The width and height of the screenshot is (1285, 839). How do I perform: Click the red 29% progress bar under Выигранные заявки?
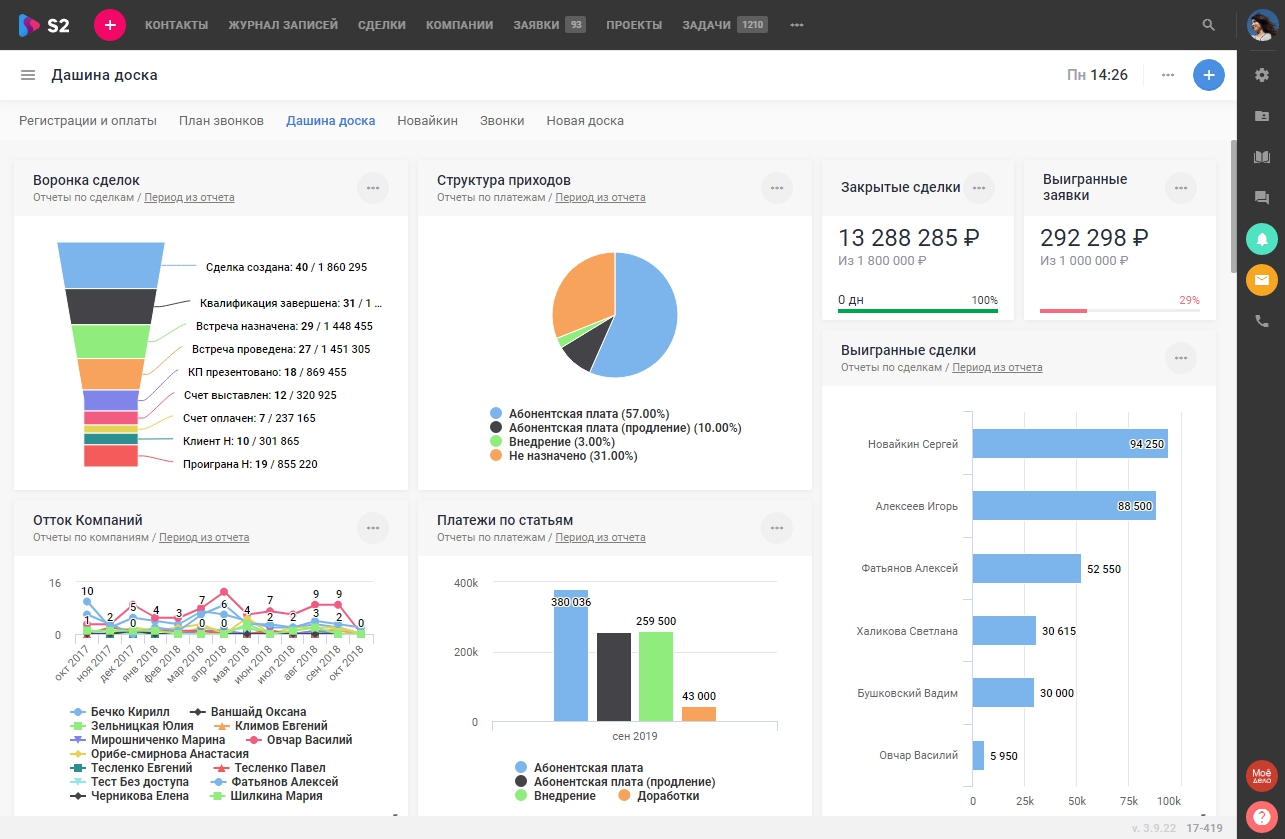(1065, 310)
